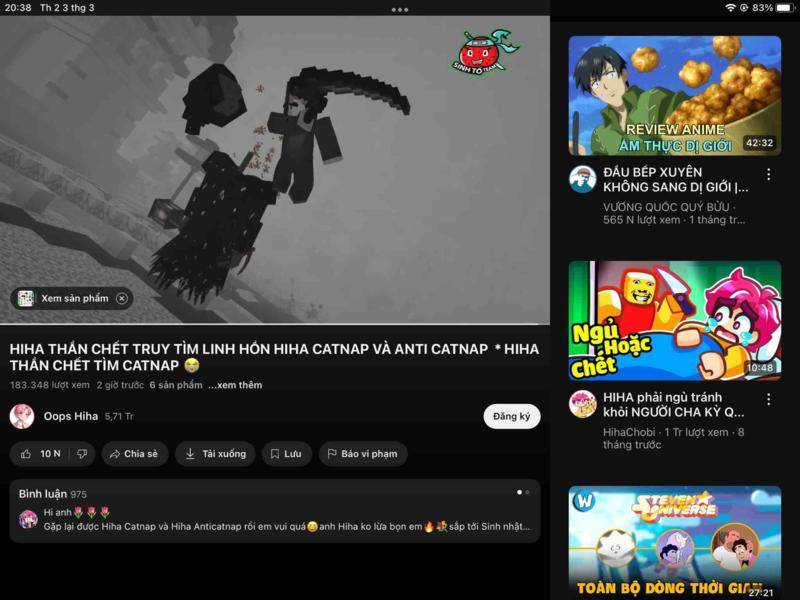Subscribe with the Đăng ký button
This screenshot has height=600, width=800.
511,416
